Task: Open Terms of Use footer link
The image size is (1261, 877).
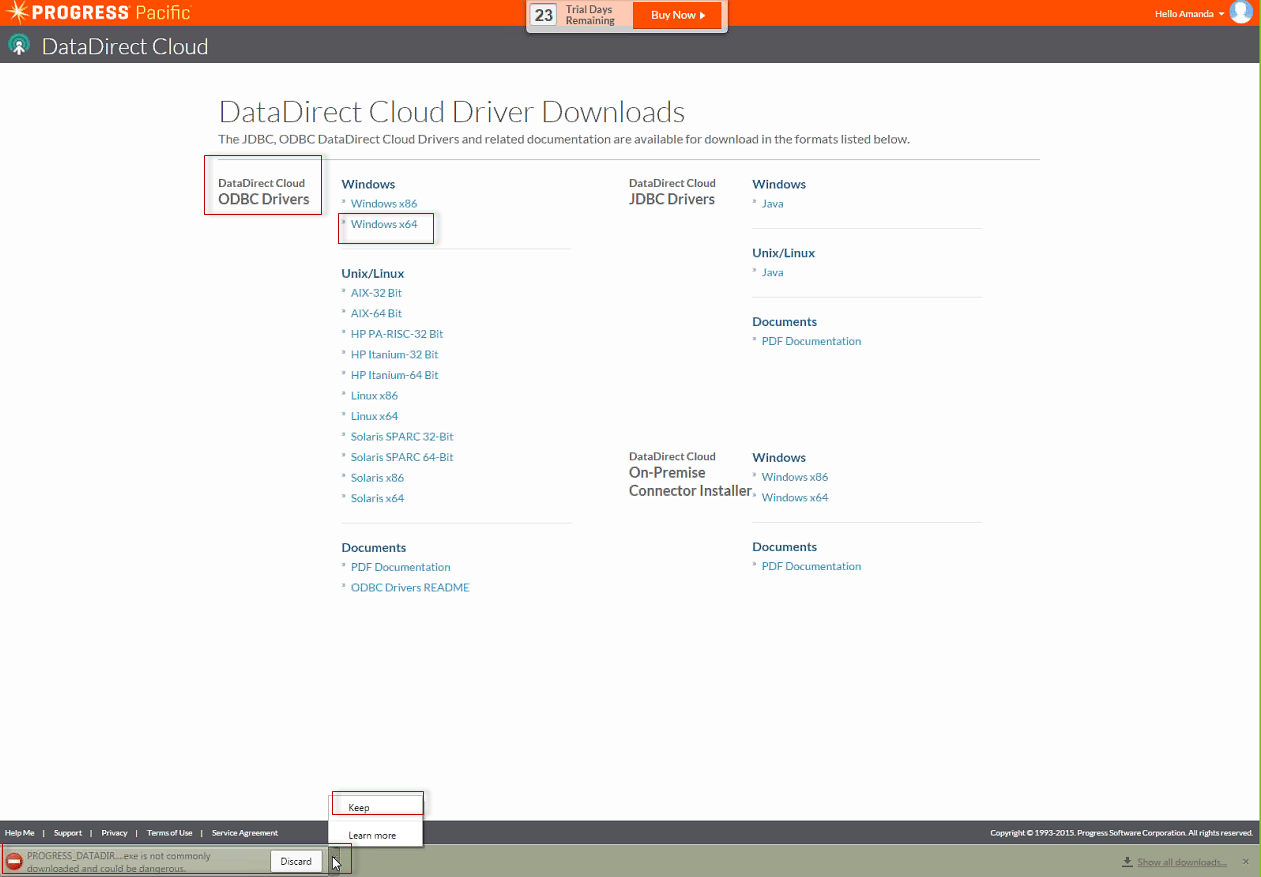Action: (169, 833)
